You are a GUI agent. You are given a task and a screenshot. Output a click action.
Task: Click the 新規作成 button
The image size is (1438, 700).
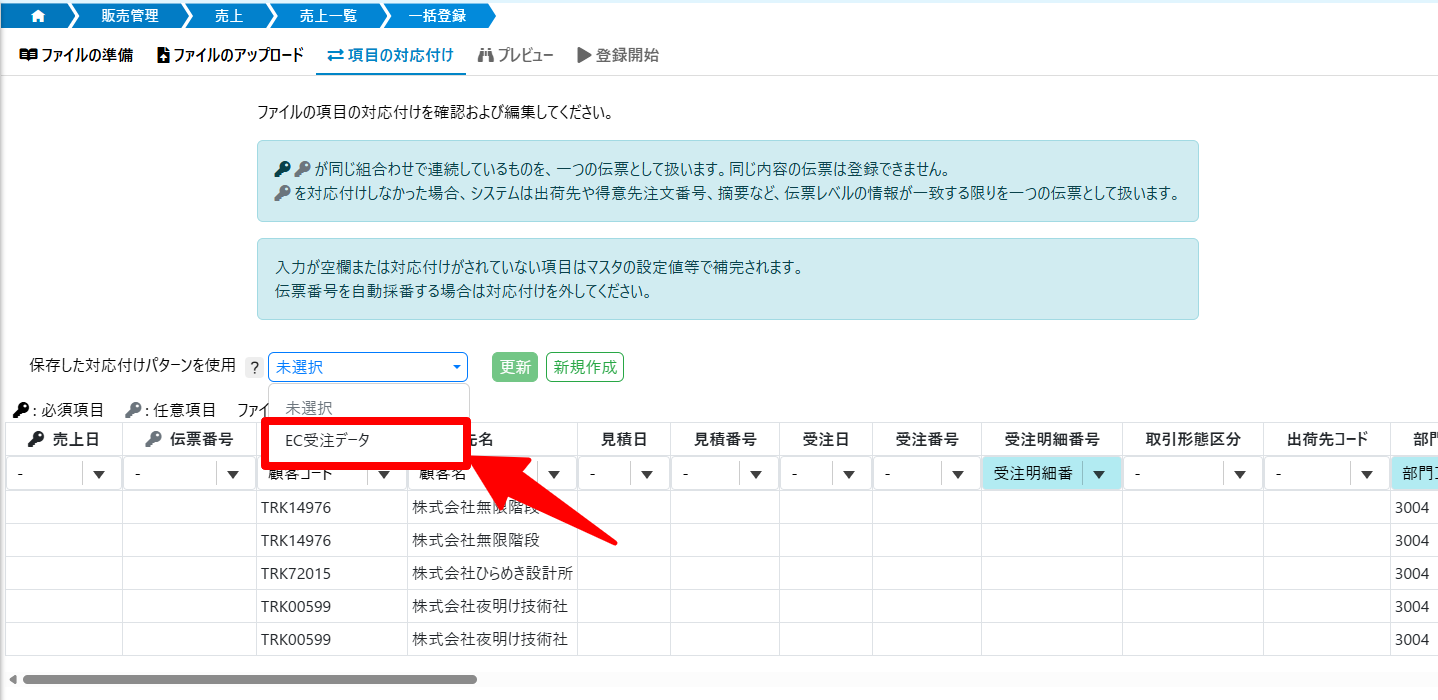584,367
